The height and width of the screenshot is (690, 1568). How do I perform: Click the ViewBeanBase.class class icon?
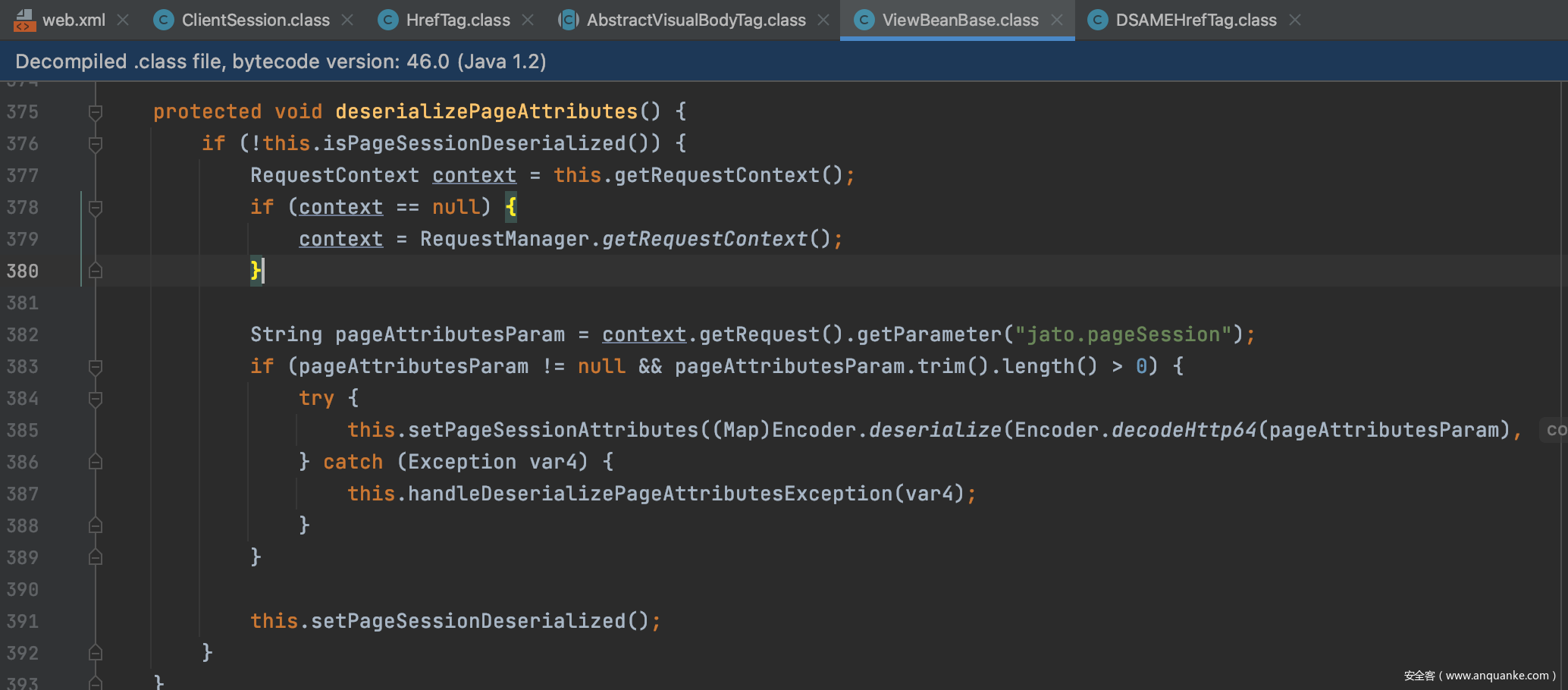864,20
